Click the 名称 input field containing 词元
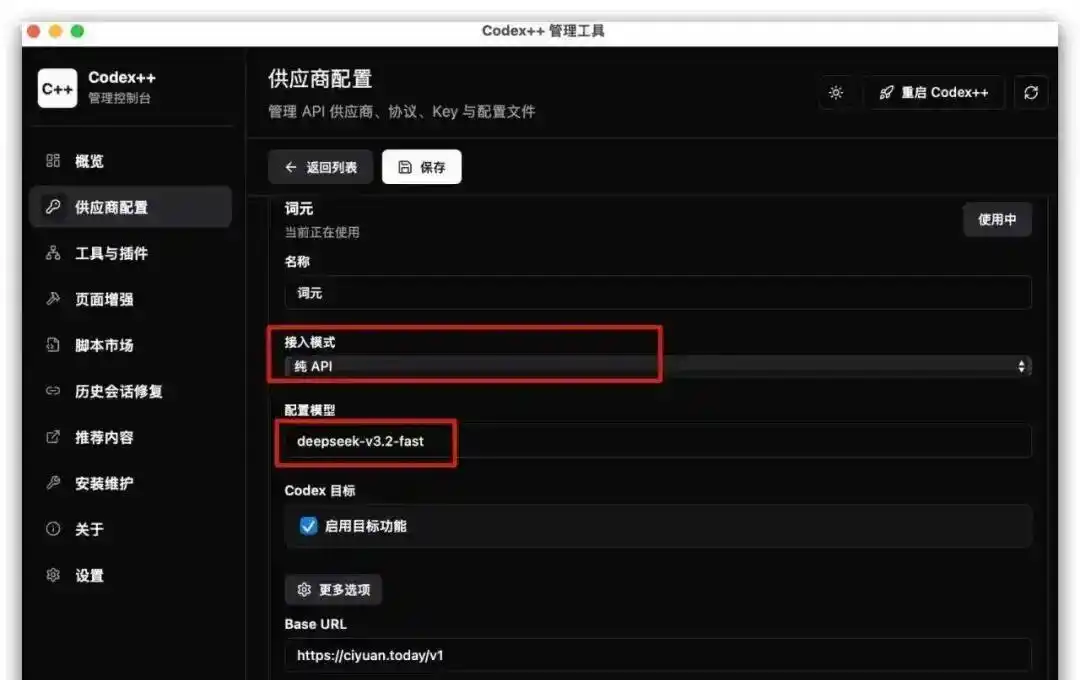 pyautogui.click(x=658, y=293)
